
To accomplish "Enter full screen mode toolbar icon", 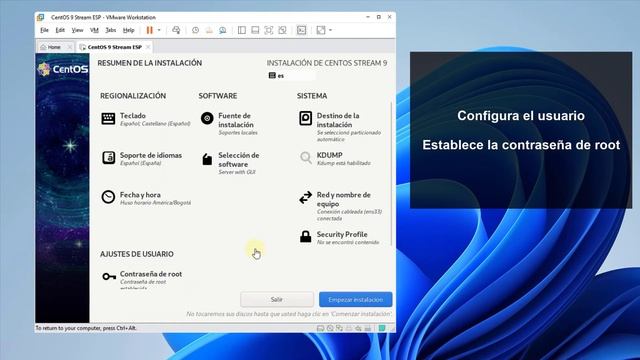I will point(269,30).
